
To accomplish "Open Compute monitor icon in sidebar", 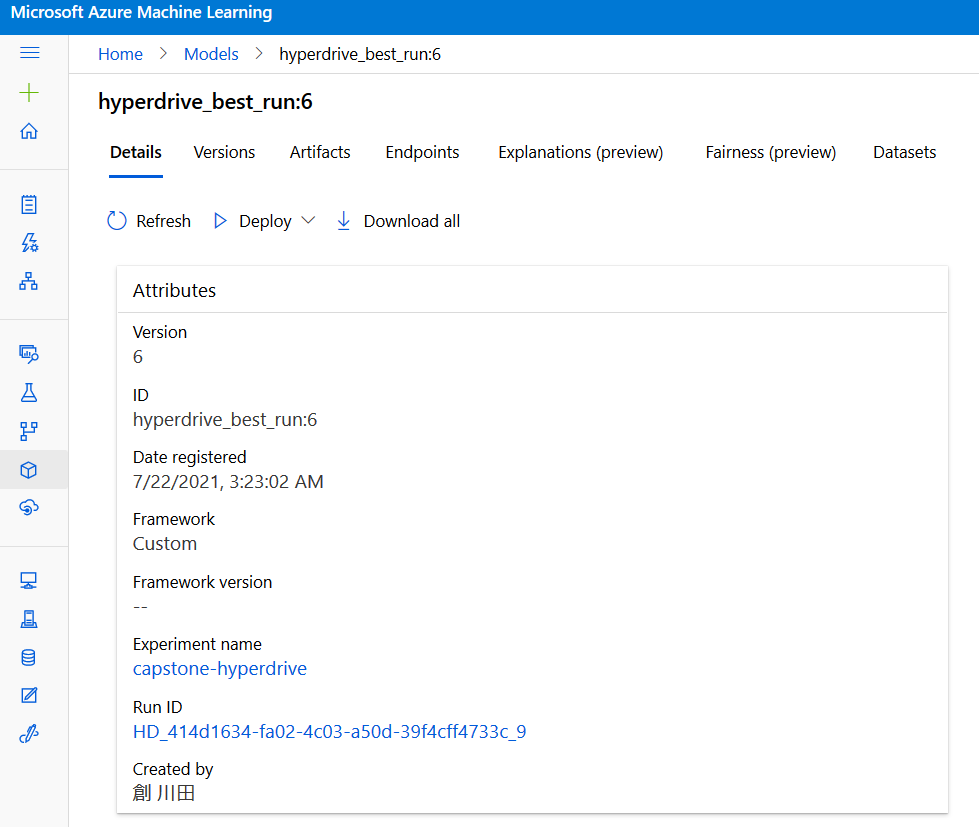I will (x=29, y=581).
